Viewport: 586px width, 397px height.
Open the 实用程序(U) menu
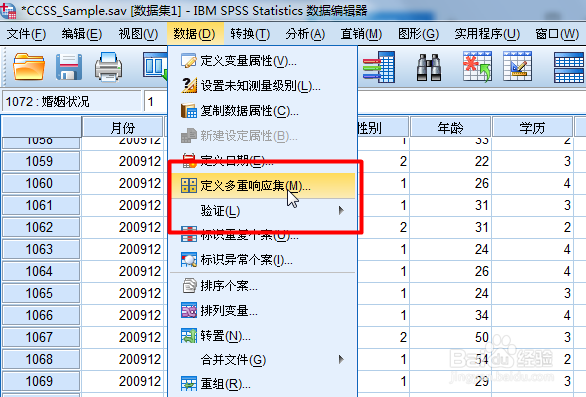point(487,34)
